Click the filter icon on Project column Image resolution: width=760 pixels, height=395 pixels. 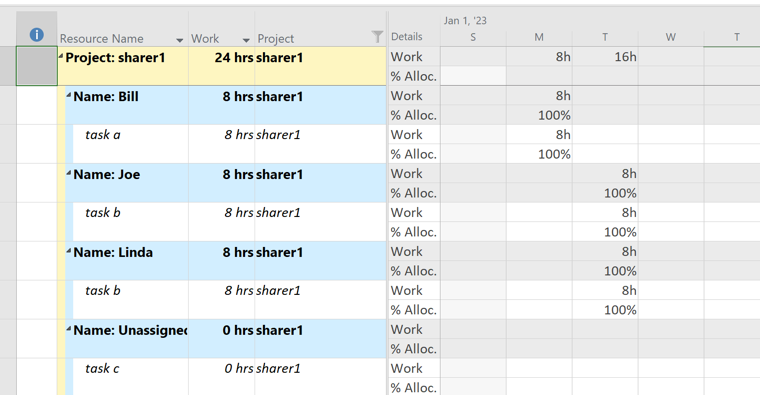(377, 36)
